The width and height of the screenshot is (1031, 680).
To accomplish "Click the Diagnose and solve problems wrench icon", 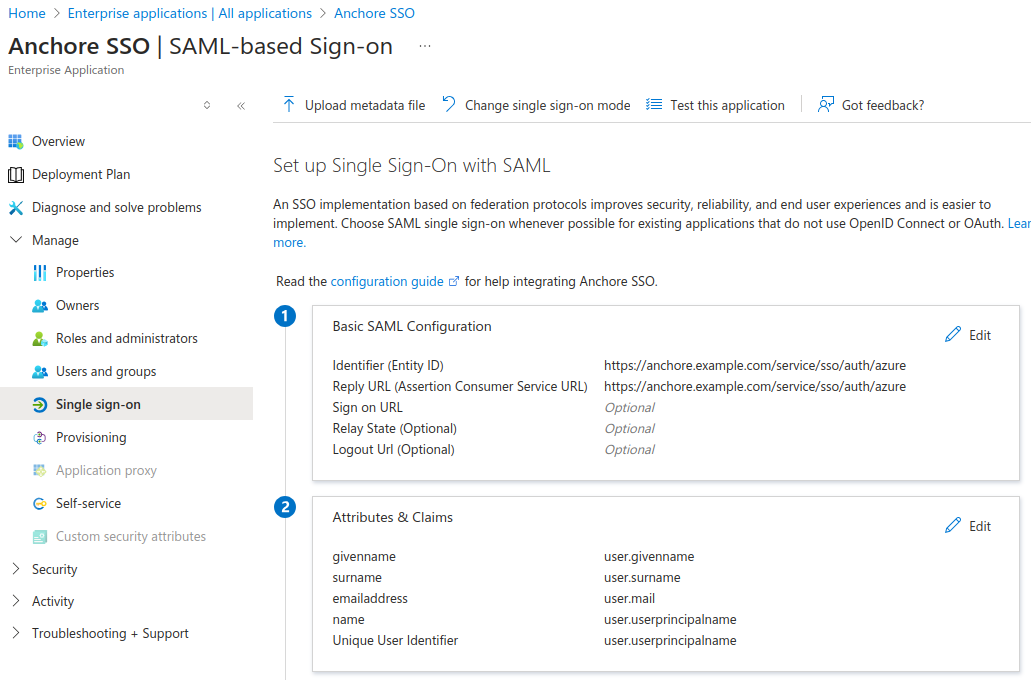I will [15, 208].
